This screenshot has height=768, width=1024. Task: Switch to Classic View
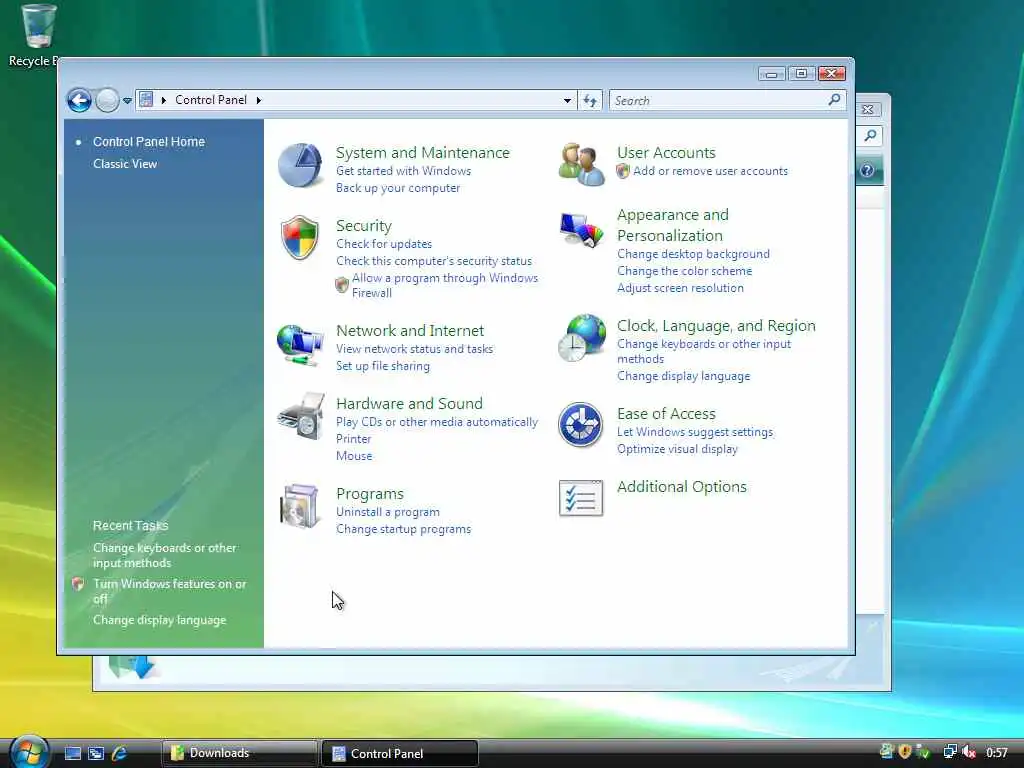pyautogui.click(x=125, y=164)
